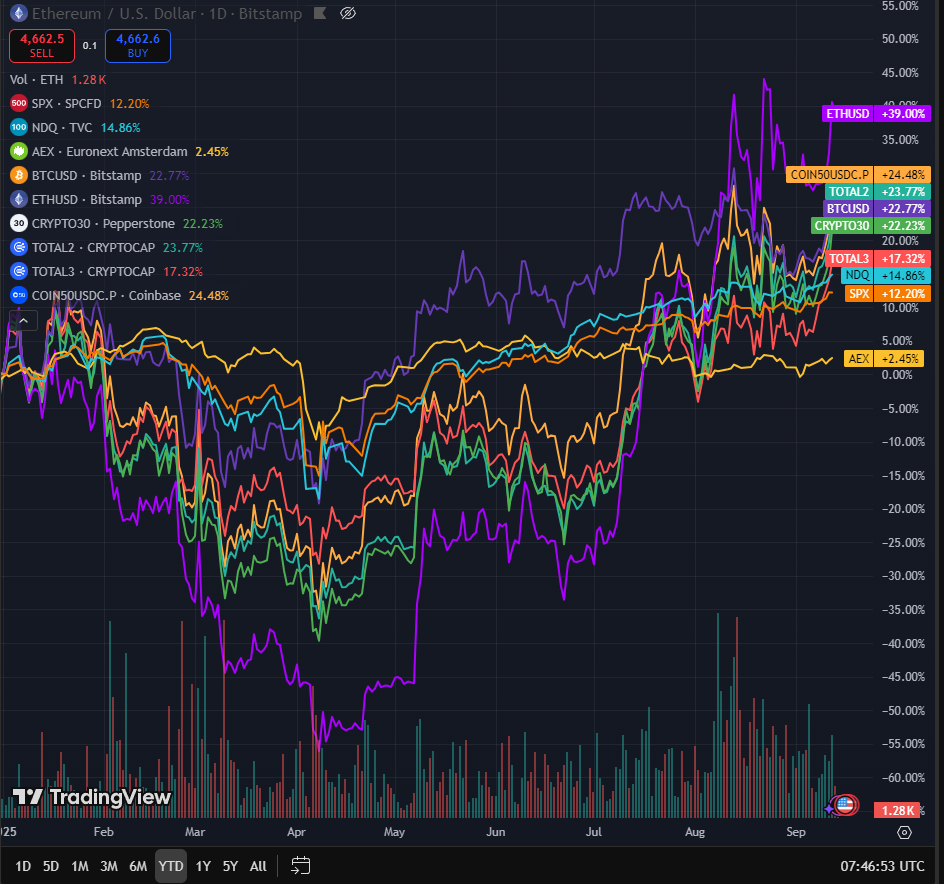This screenshot has width=944, height=884.
Task: Open the Go to date calendar icon
Action: [x=300, y=866]
